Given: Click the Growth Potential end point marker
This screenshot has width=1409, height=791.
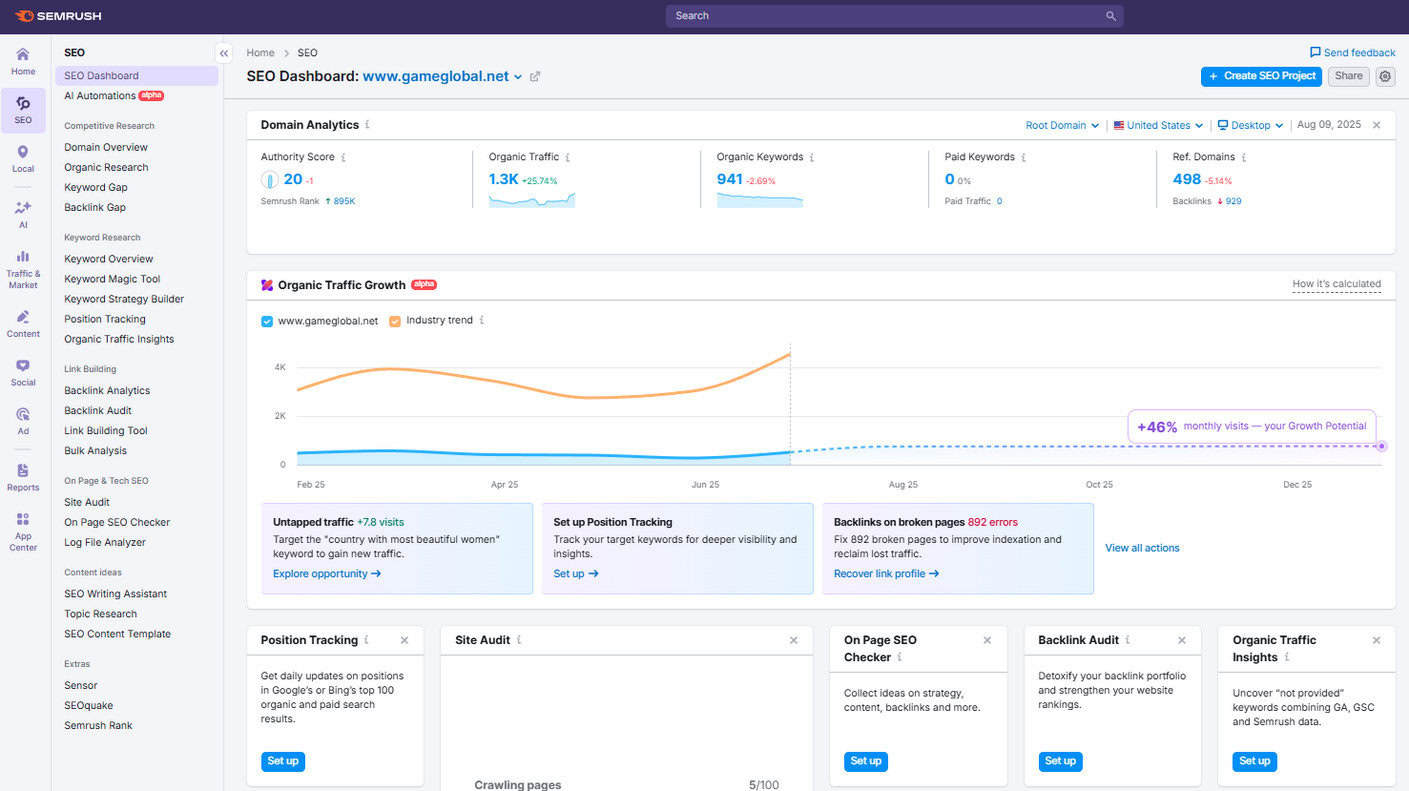Looking at the screenshot, I should (x=1381, y=446).
